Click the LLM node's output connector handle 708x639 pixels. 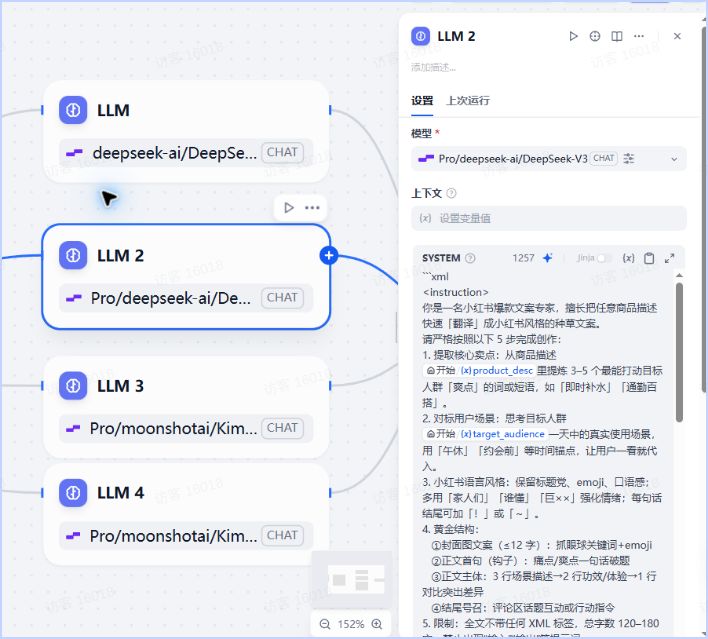pyautogui.click(x=330, y=110)
